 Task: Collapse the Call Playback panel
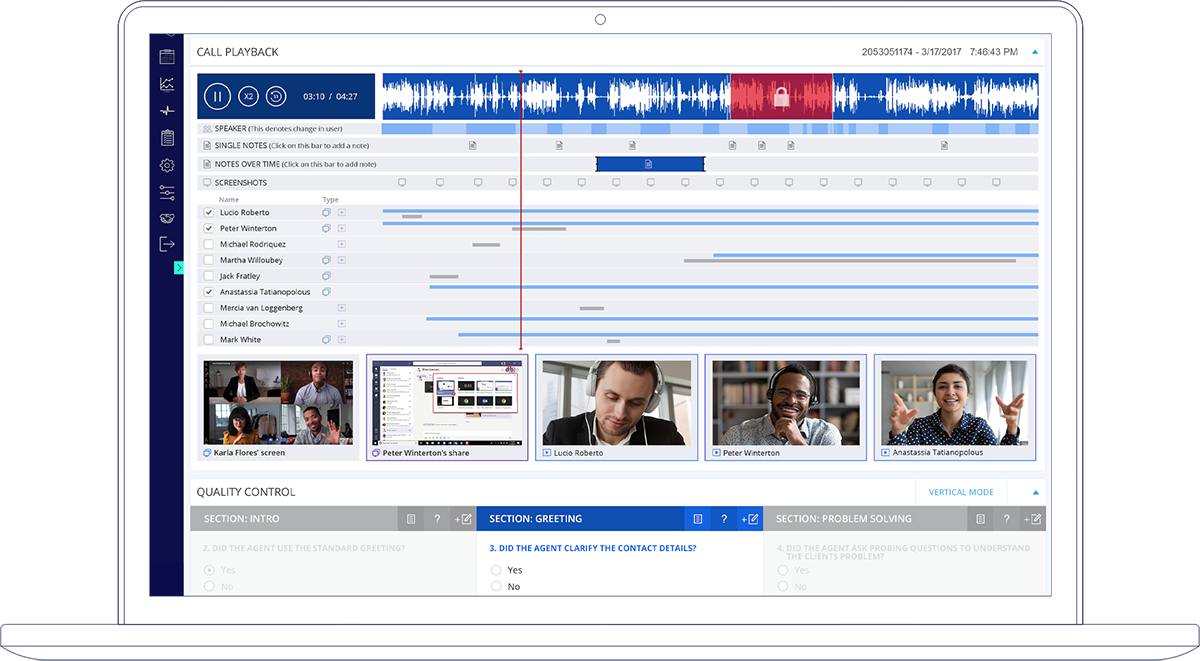pos(1035,52)
